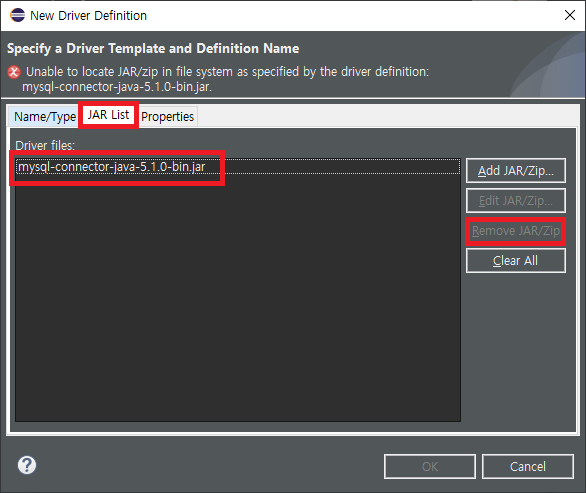Click the Driver files: label
The width and height of the screenshot is (586, 493).
coord(45,145)
